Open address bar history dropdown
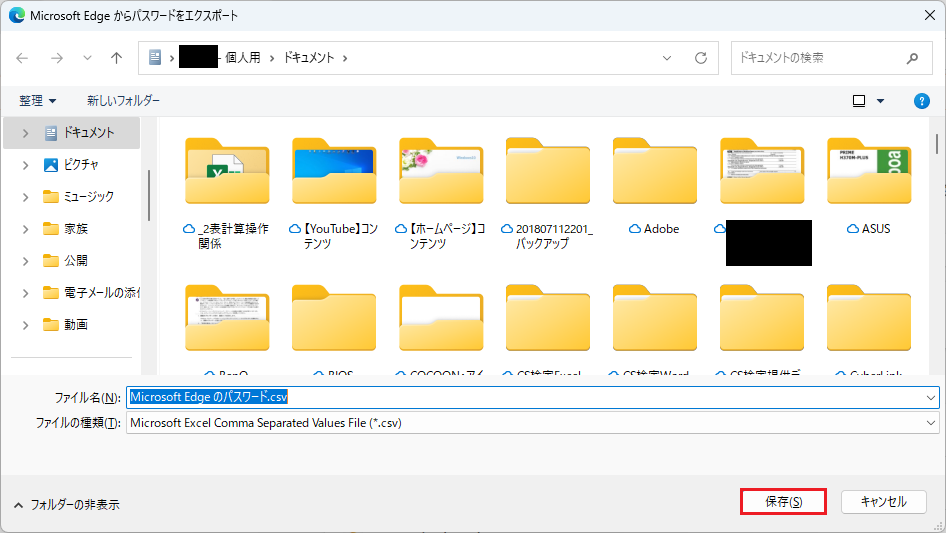The height and width of the screenshot is (533, 946). tap(667, 58)
